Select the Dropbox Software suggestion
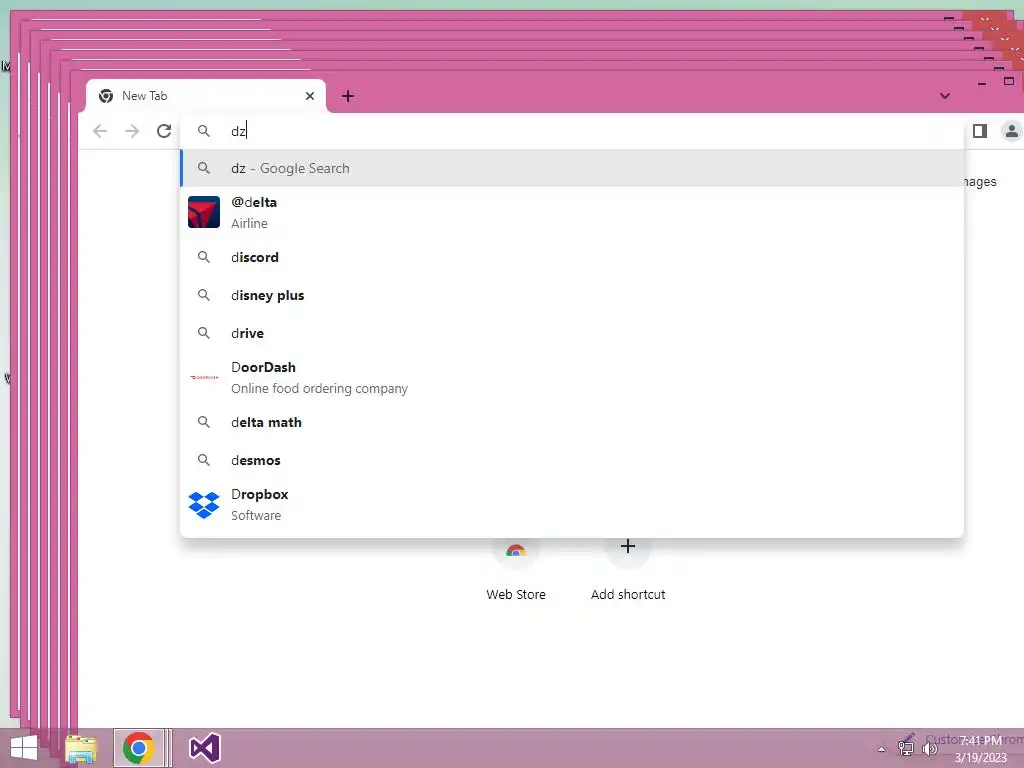This screenshot has width=1024, height=768. [571, 505]
